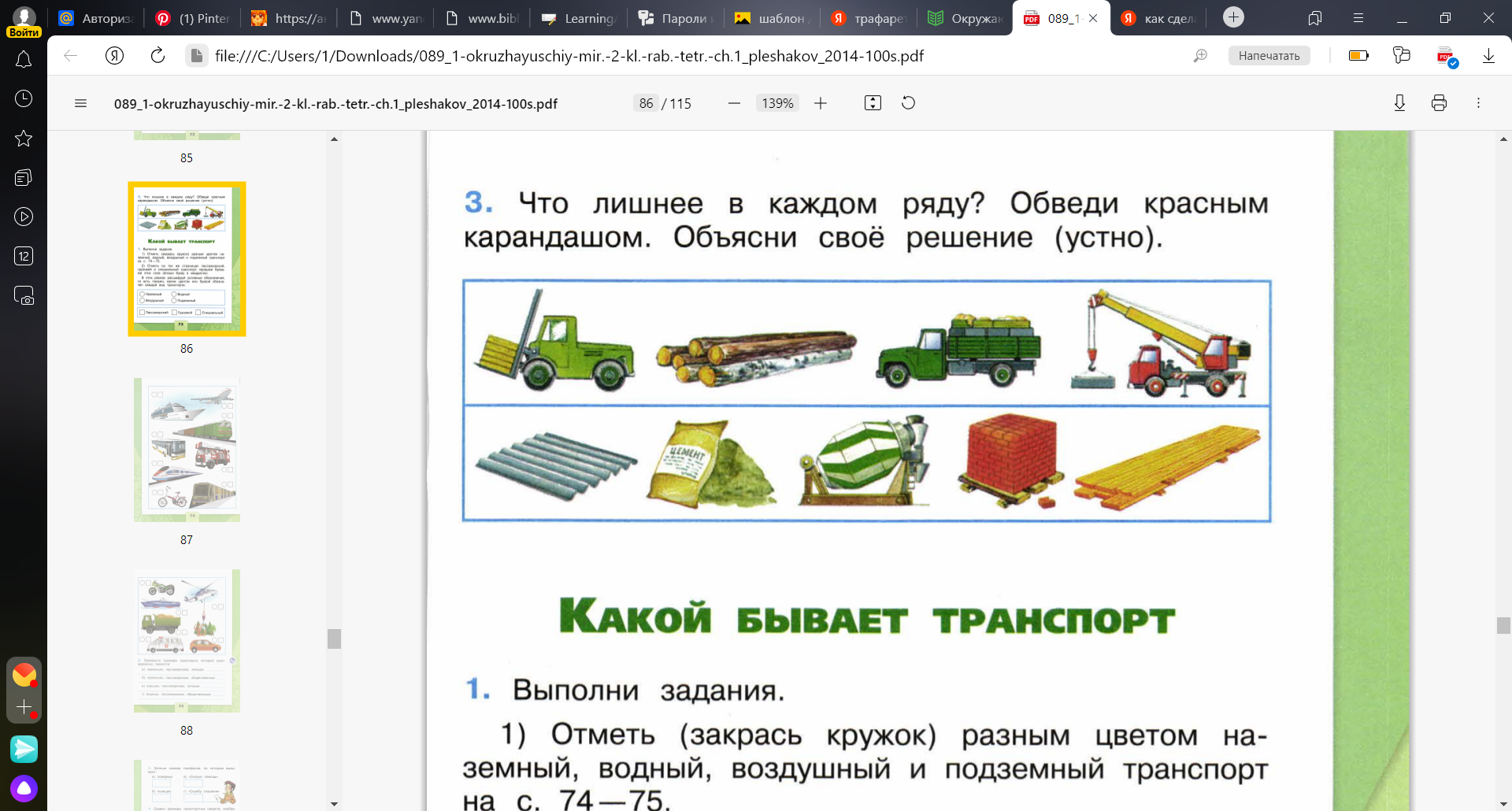1512x811 pixels.
Task: Open the feedback/translate icon in toolbar
Action: 1401,55
